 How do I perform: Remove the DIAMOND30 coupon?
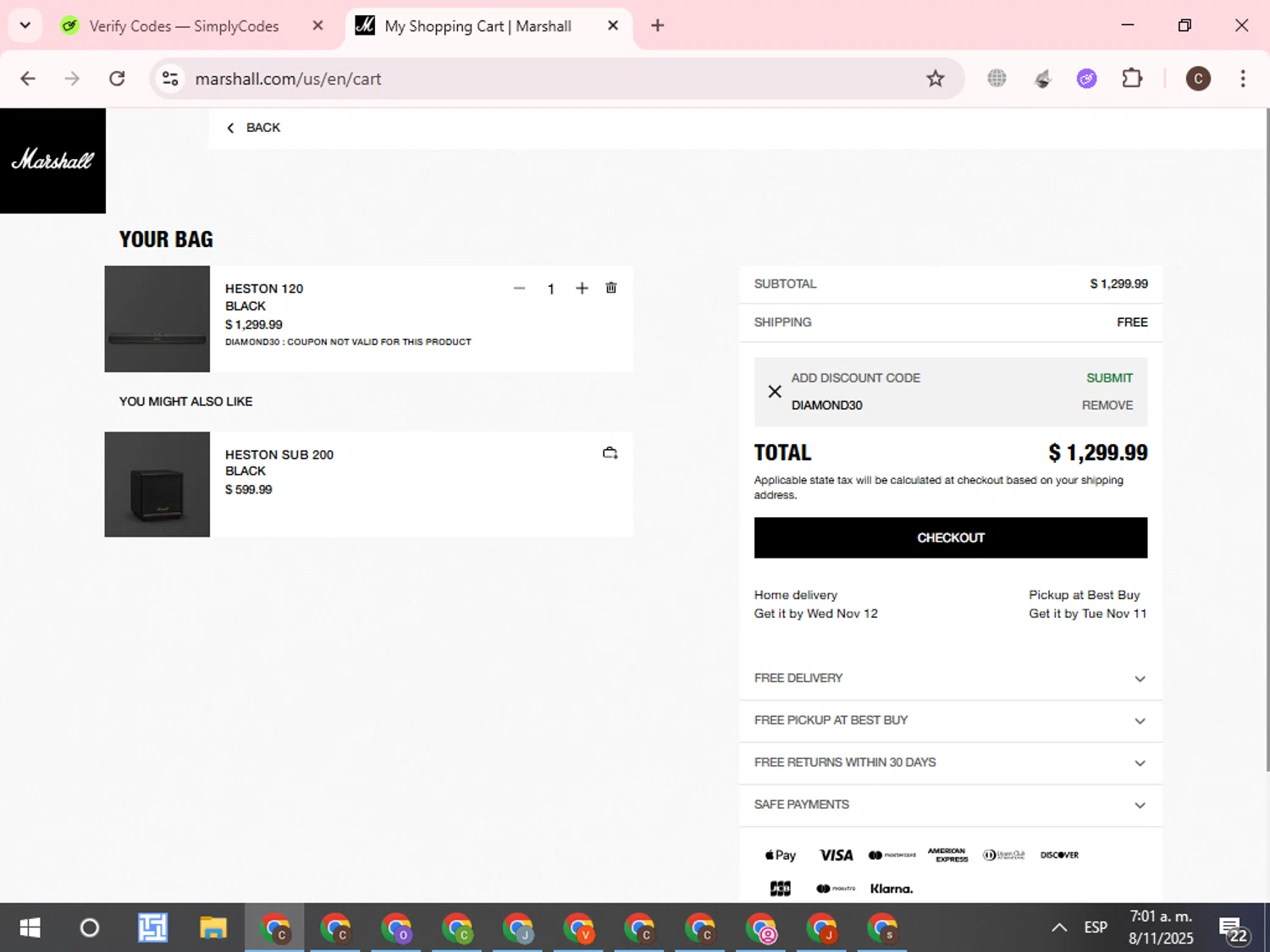1107,405
